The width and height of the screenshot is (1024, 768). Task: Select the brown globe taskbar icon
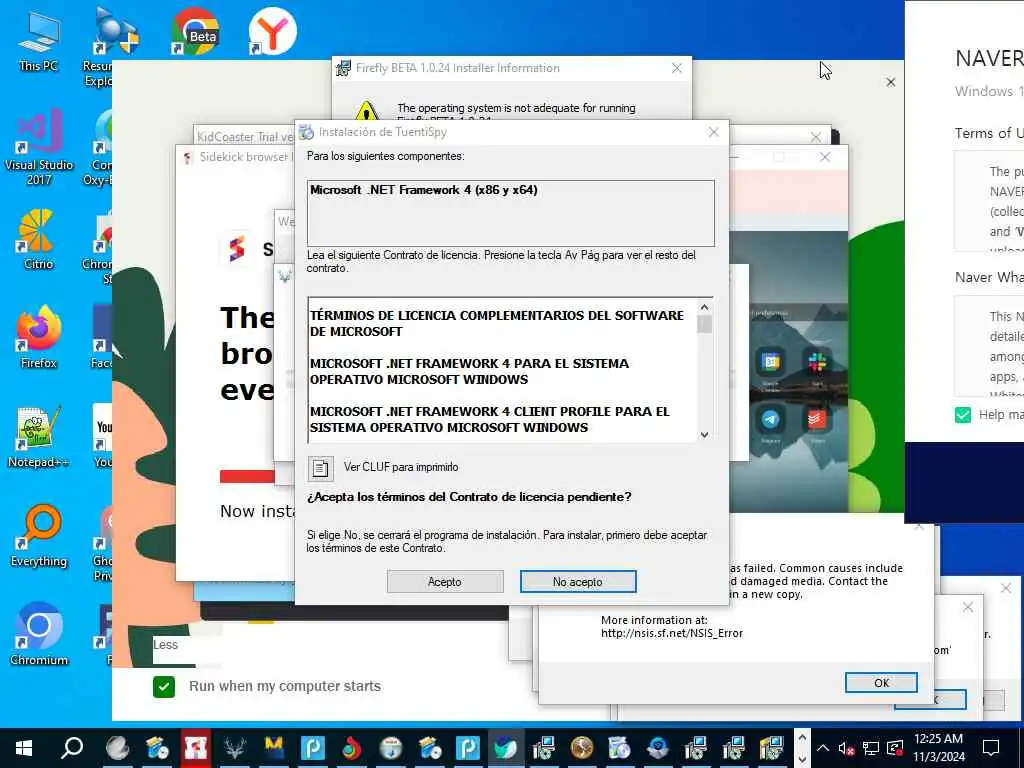pos(581,748)
